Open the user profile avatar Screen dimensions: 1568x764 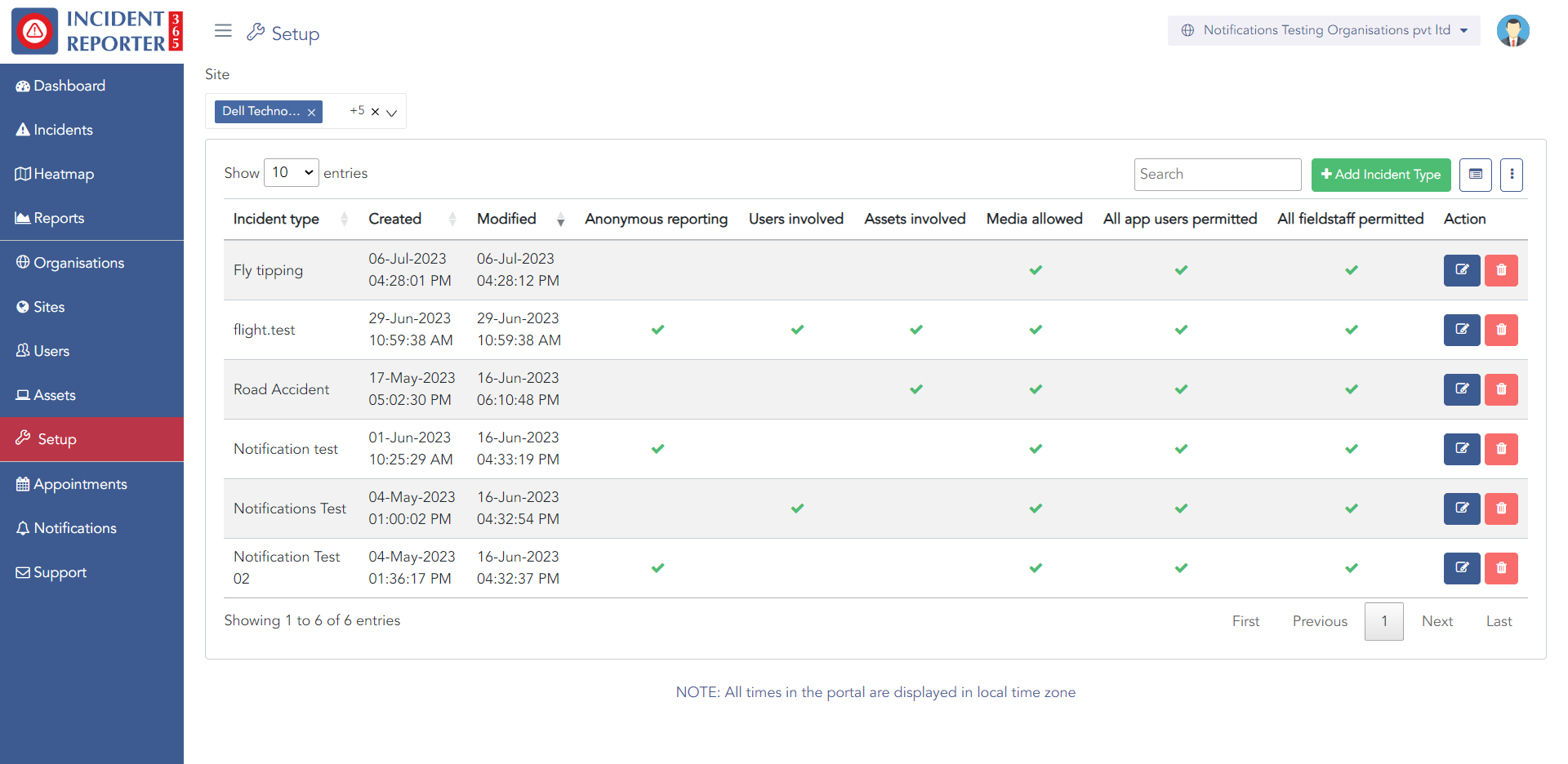(1512, 31)
